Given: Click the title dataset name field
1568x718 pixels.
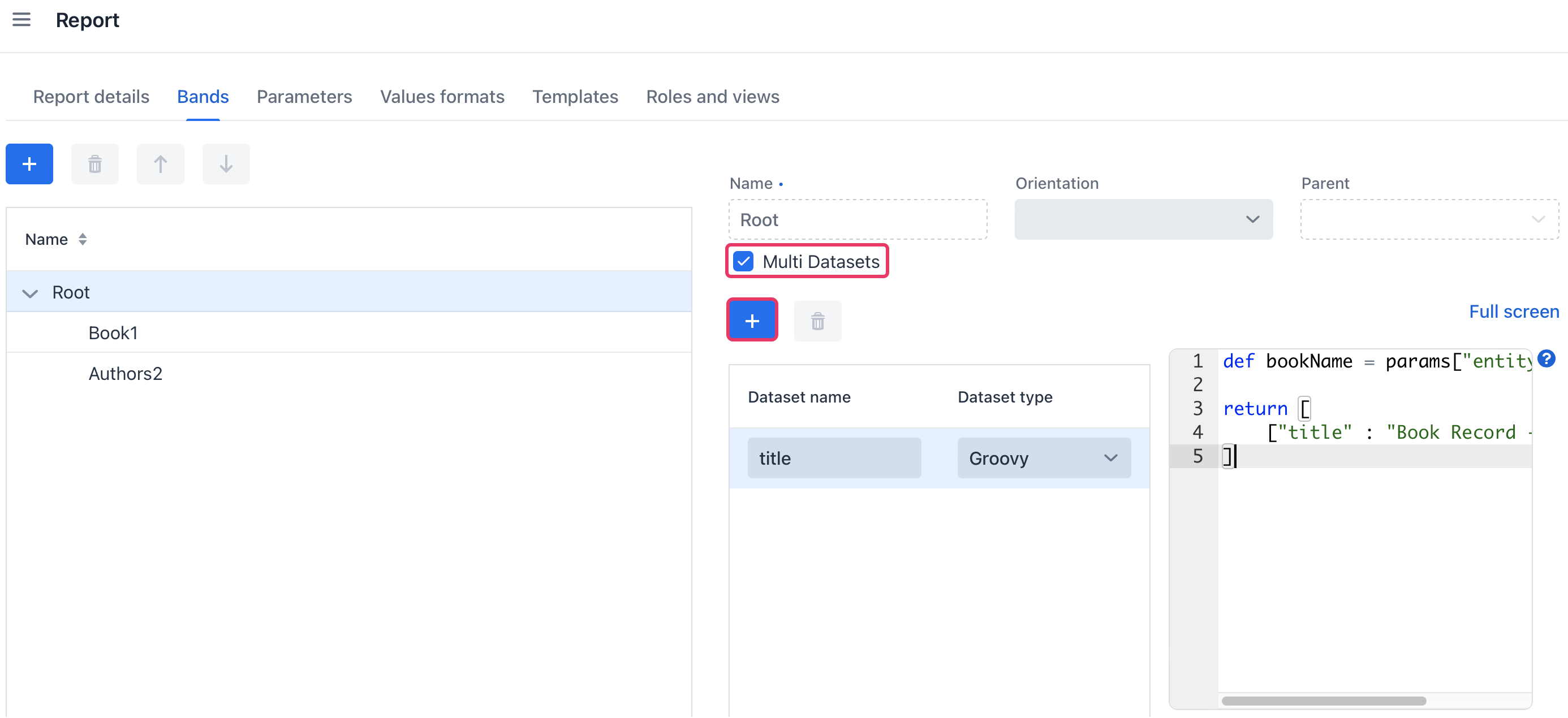Looking at the screenshot, I should tap(834, 457).
